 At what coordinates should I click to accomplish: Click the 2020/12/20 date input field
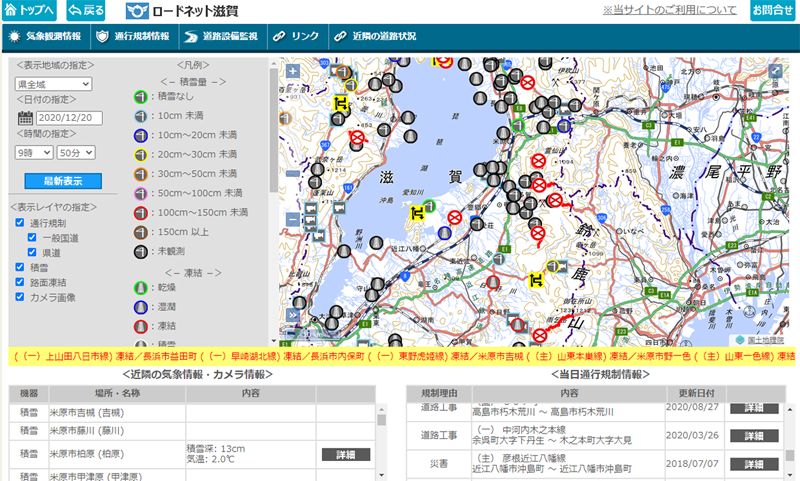pyautogui.click(x=70, y=118)
